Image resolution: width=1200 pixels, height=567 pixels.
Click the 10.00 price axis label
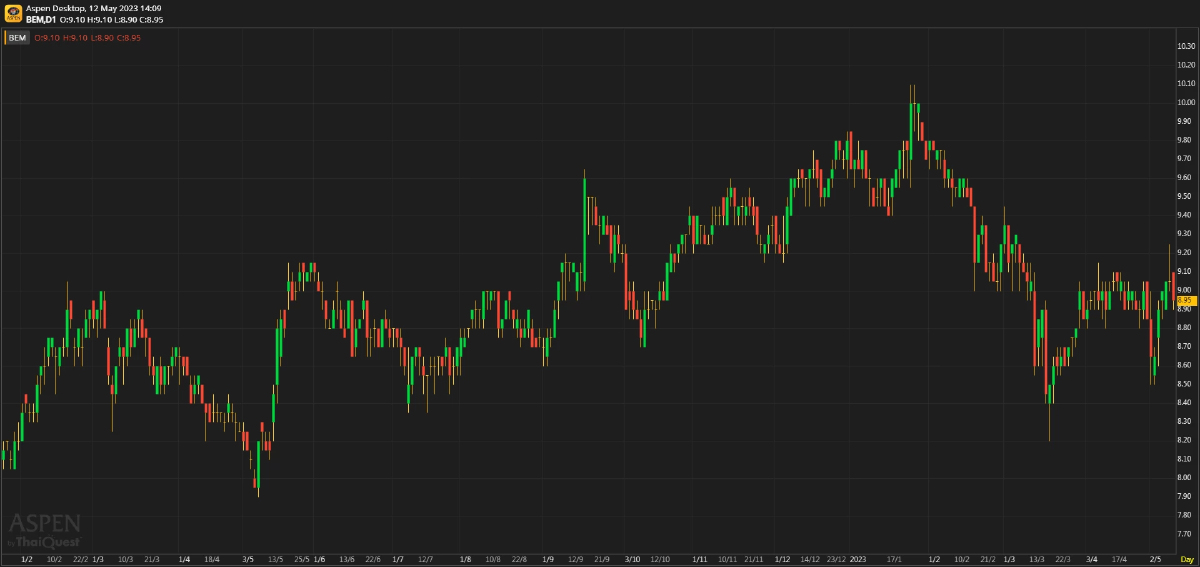pyautogui.click(x=1185, y=102)
